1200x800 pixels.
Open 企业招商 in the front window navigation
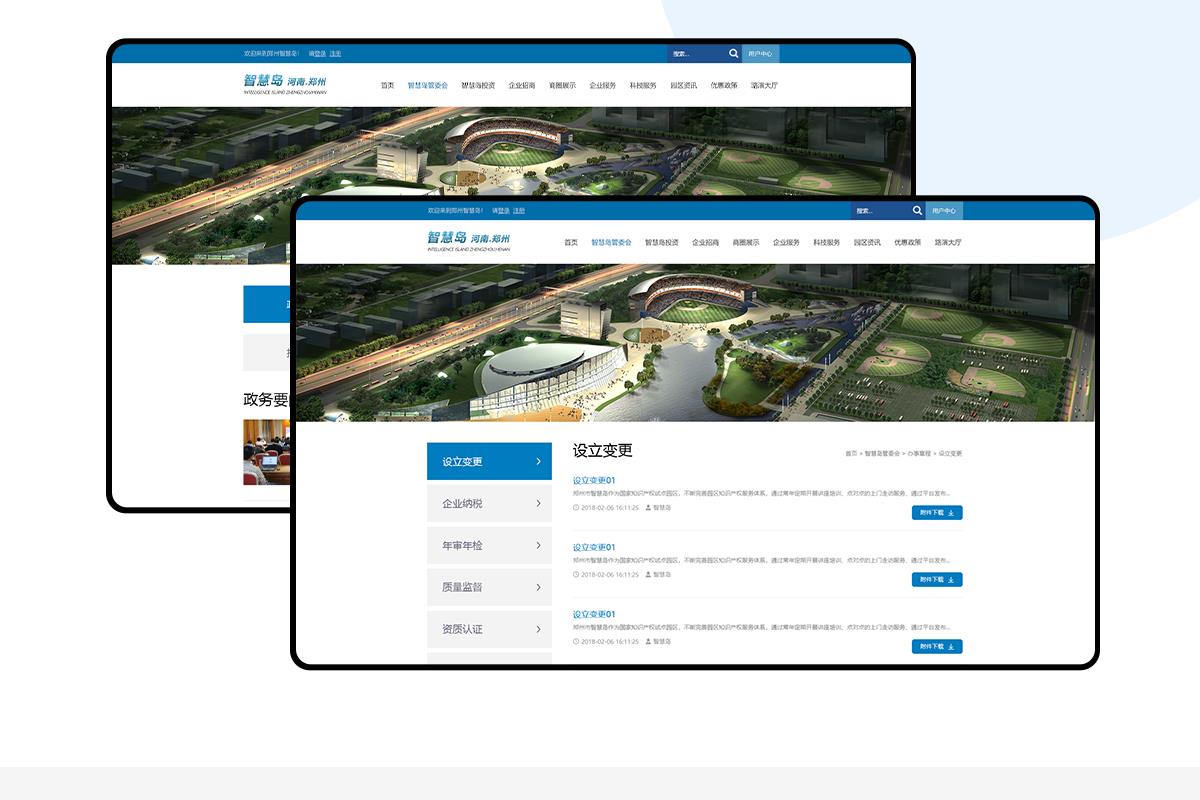(x=706, y=243)
